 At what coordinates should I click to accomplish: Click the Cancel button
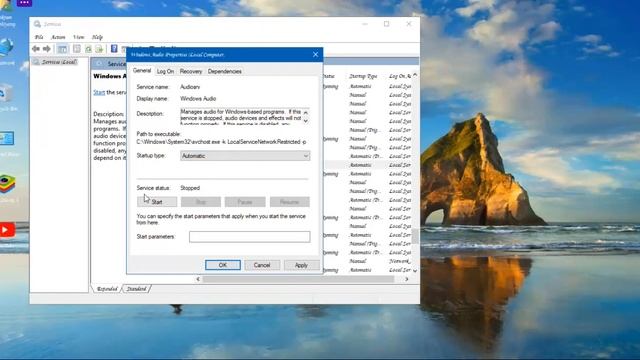click(262, 265)
